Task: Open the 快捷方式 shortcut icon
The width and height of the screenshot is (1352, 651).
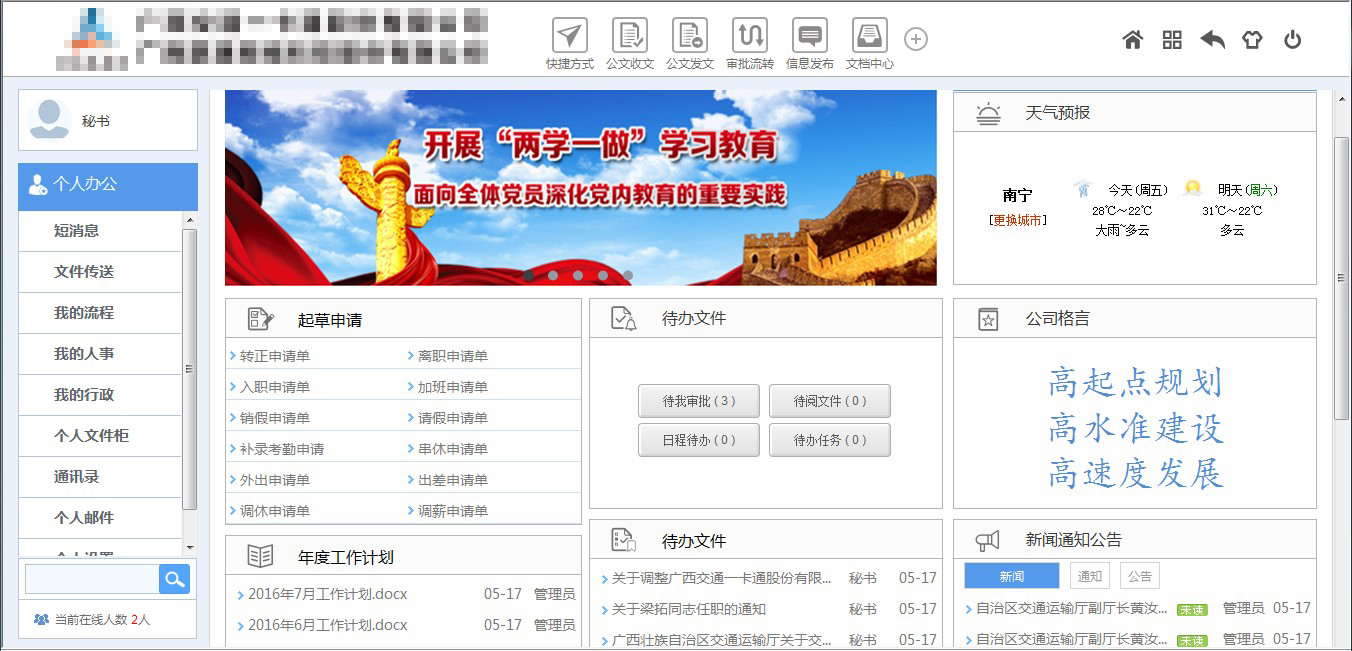Action: 569,37
